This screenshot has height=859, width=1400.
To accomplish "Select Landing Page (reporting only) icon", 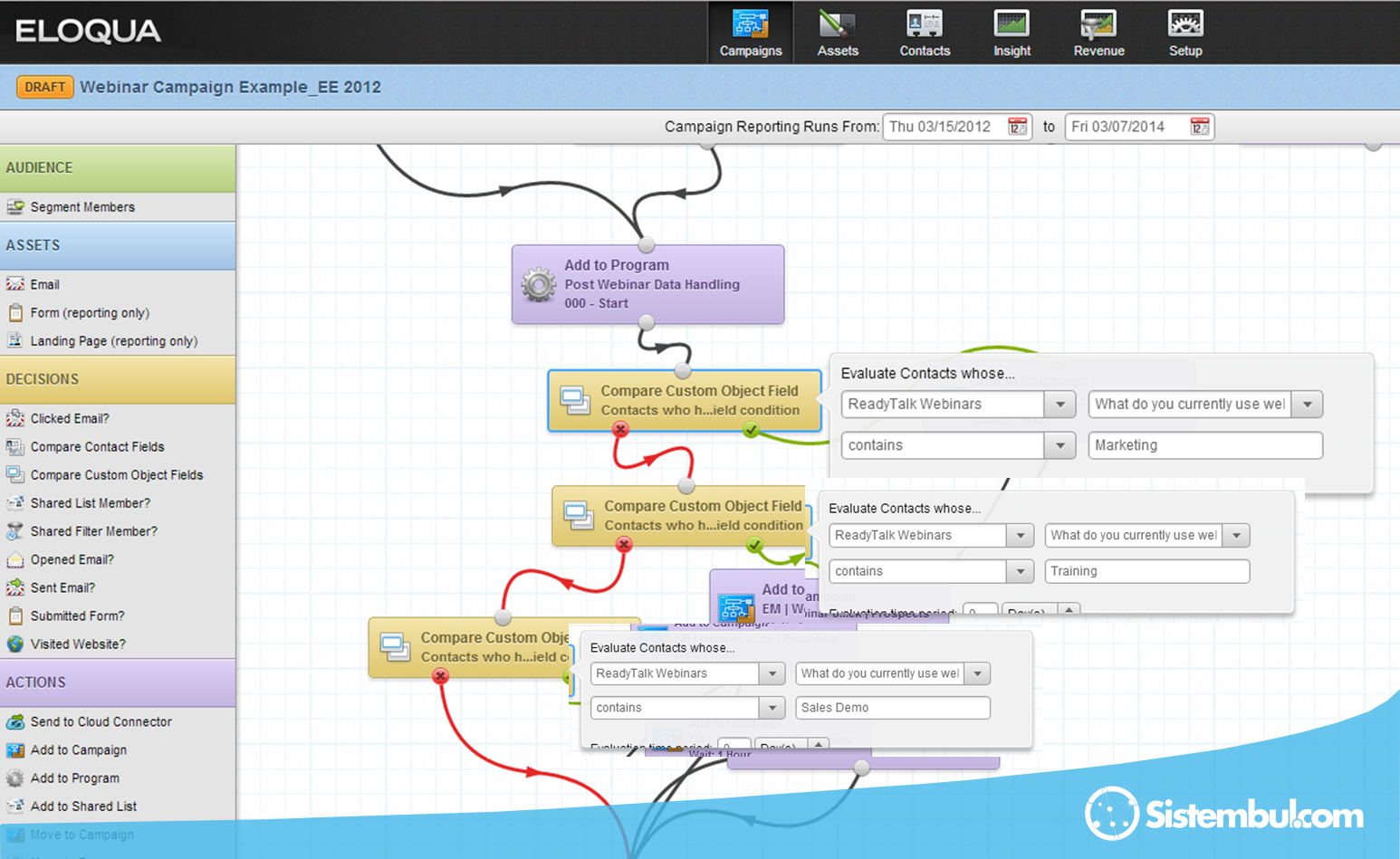I will 15,340.
